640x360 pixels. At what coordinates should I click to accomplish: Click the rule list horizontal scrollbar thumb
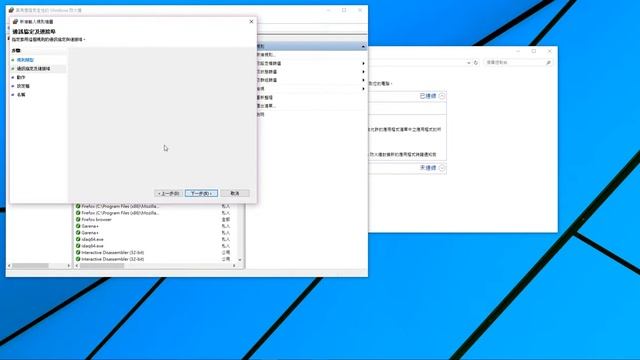coord(102,266)
